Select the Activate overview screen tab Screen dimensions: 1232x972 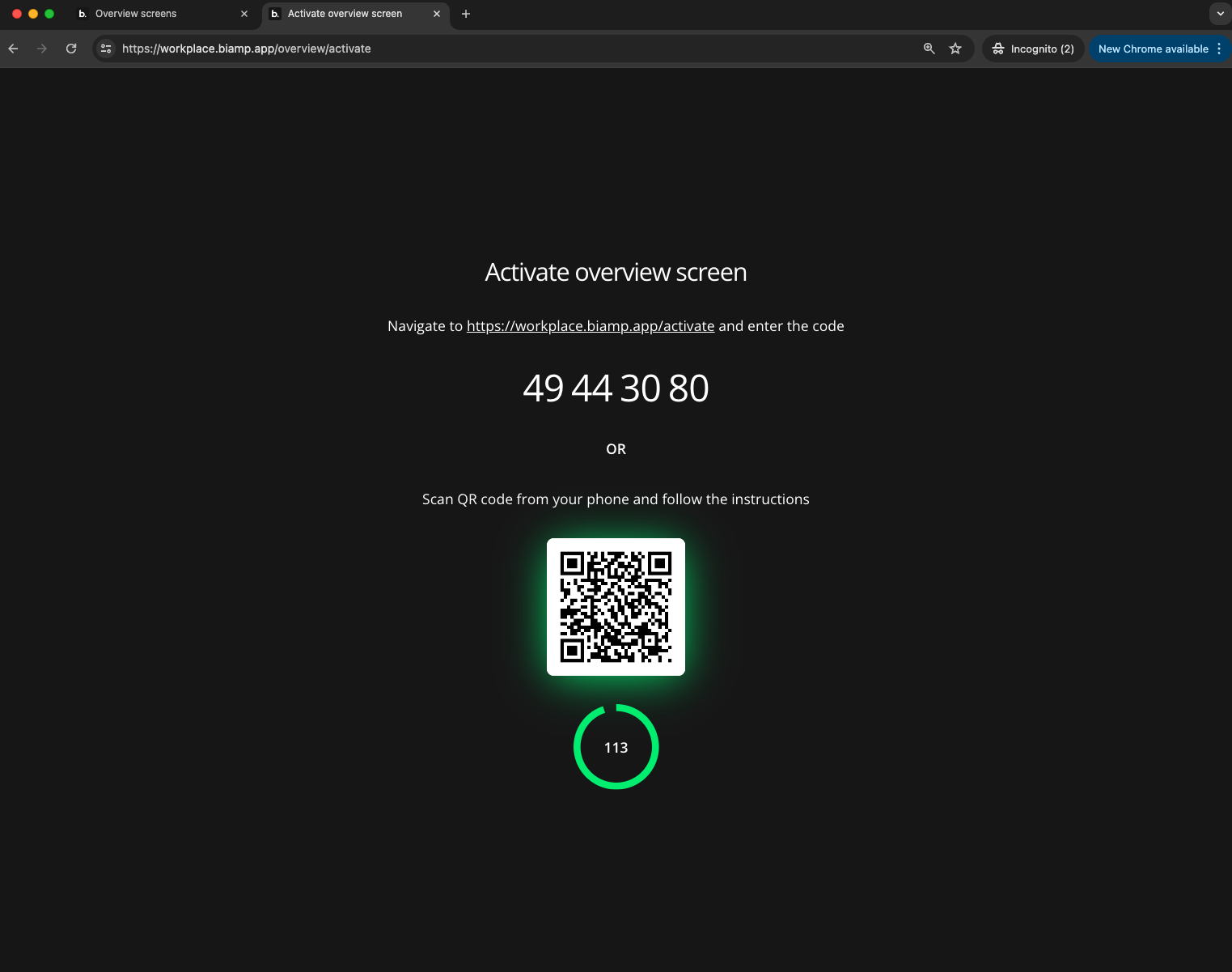pos(356,14)
